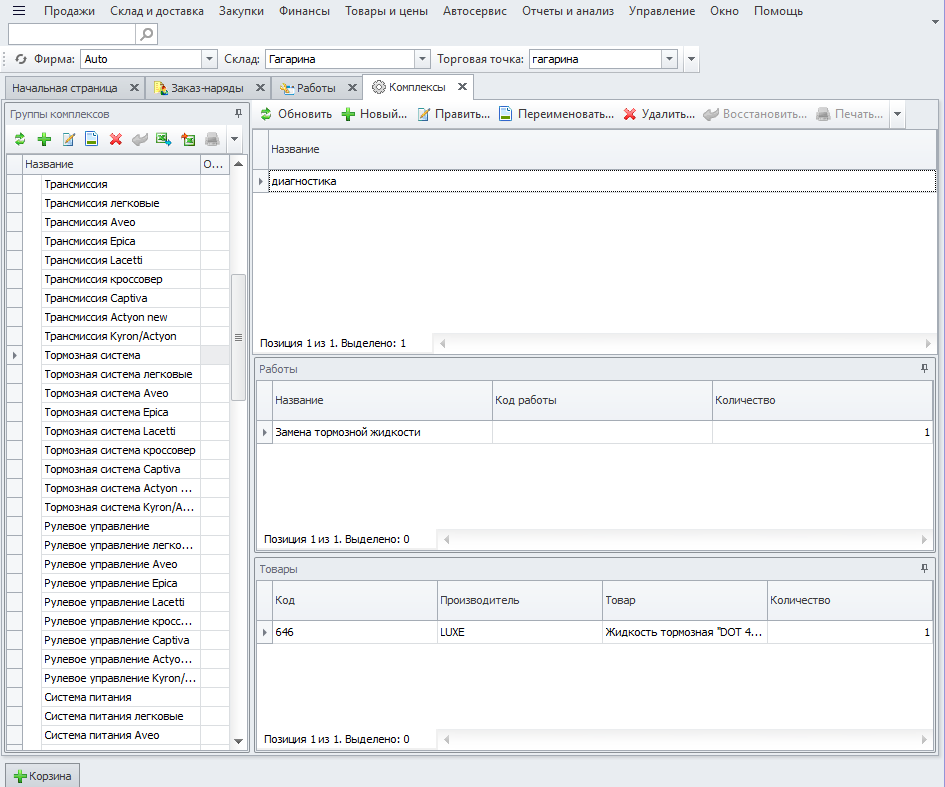This screenshot has width=945, height=787.
Task: Click Удалить... toolbar button
Action: pos(659,114)
